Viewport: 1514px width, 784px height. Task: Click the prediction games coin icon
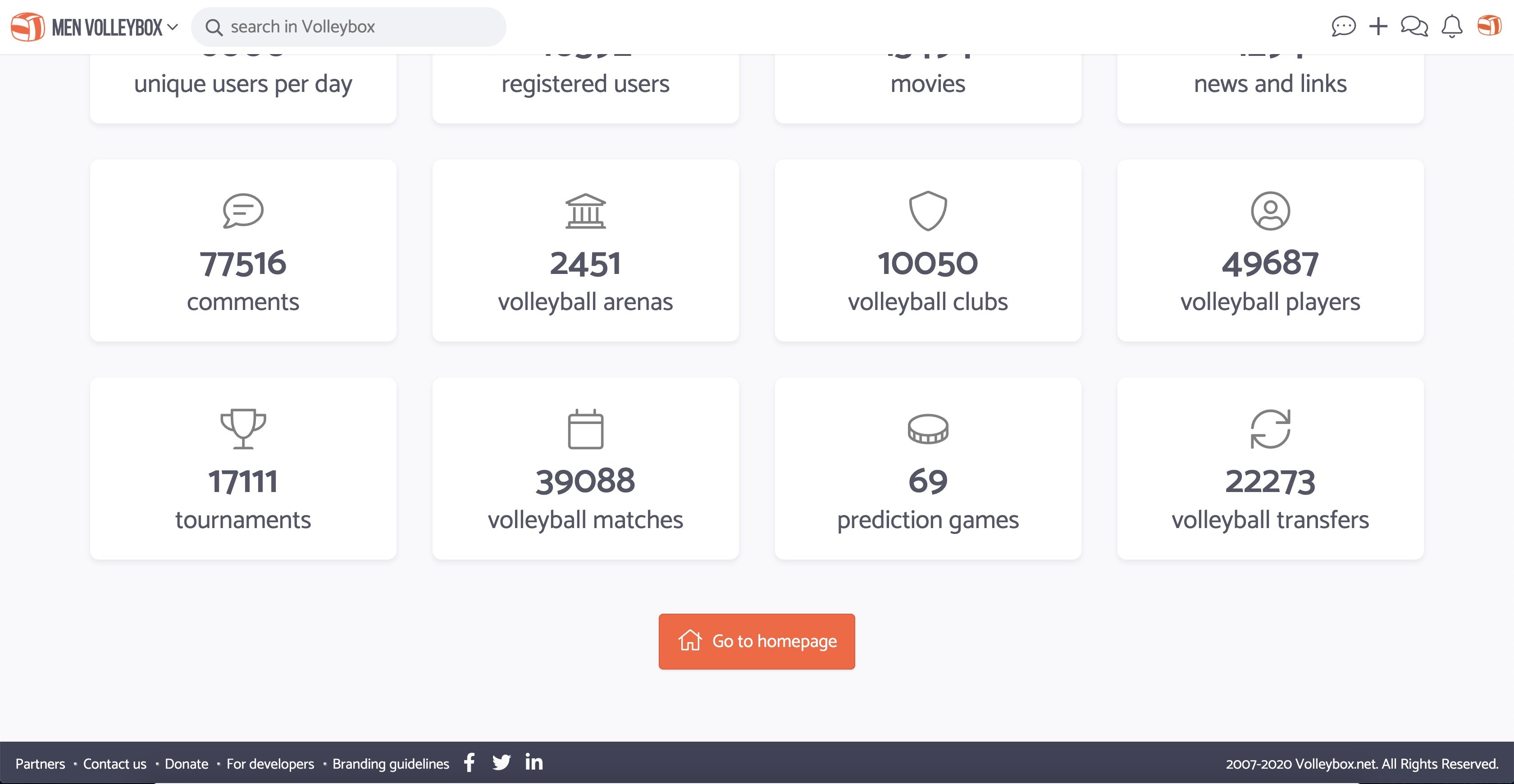pos(928,429)
